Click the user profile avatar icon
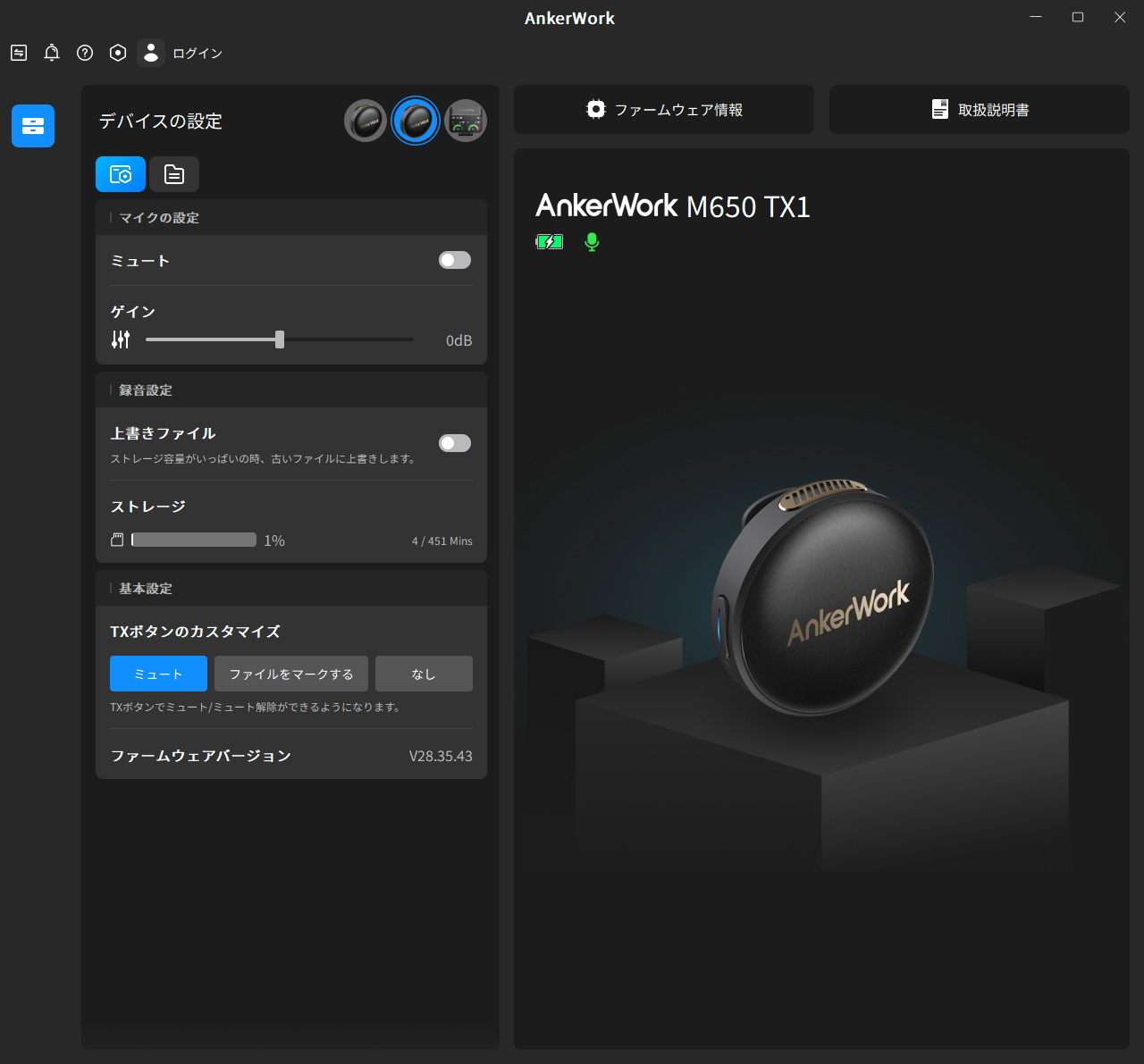1144x1064 pixels. point(151,53)
